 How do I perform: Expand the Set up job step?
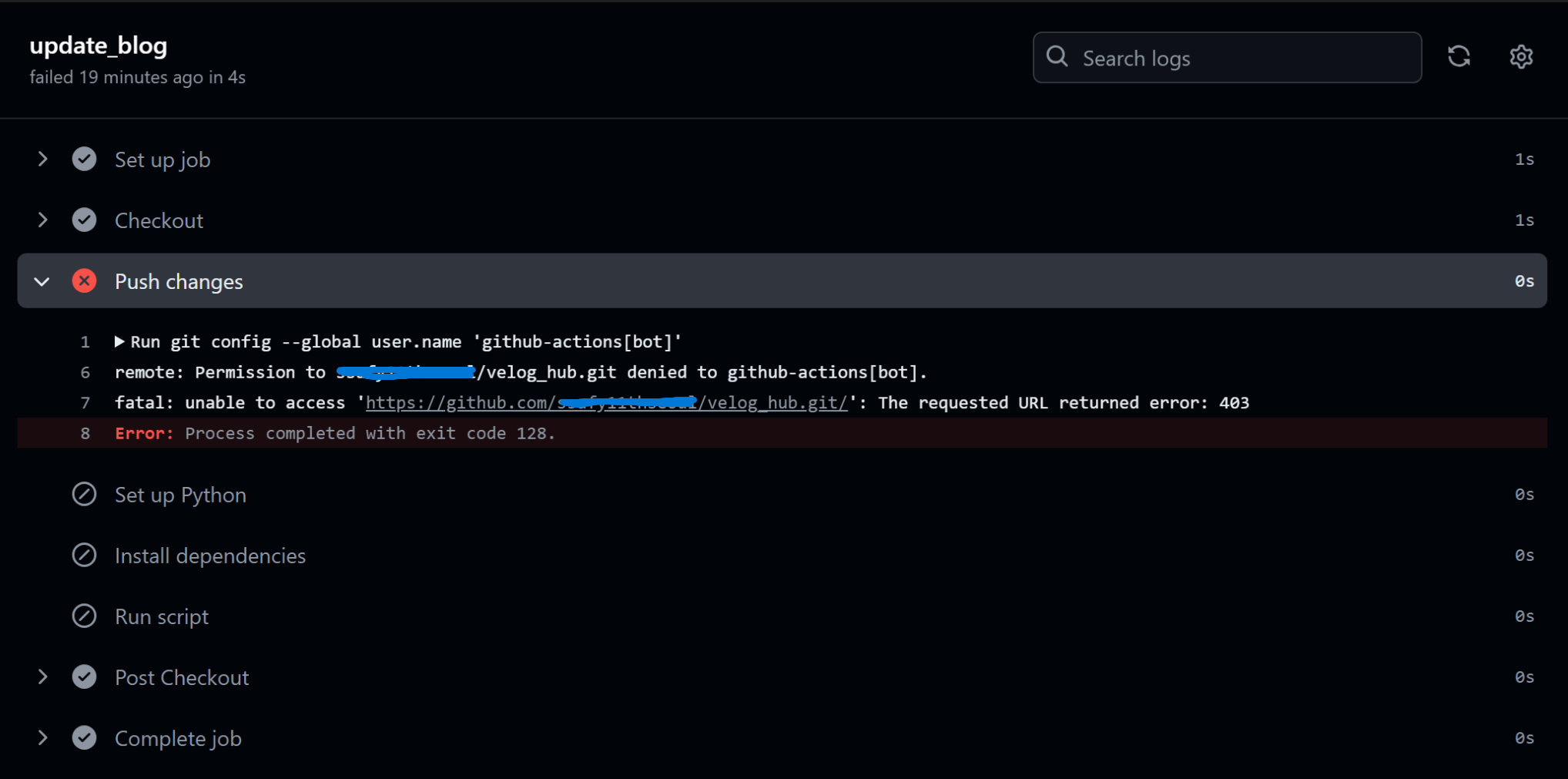[x=43, y=159]
